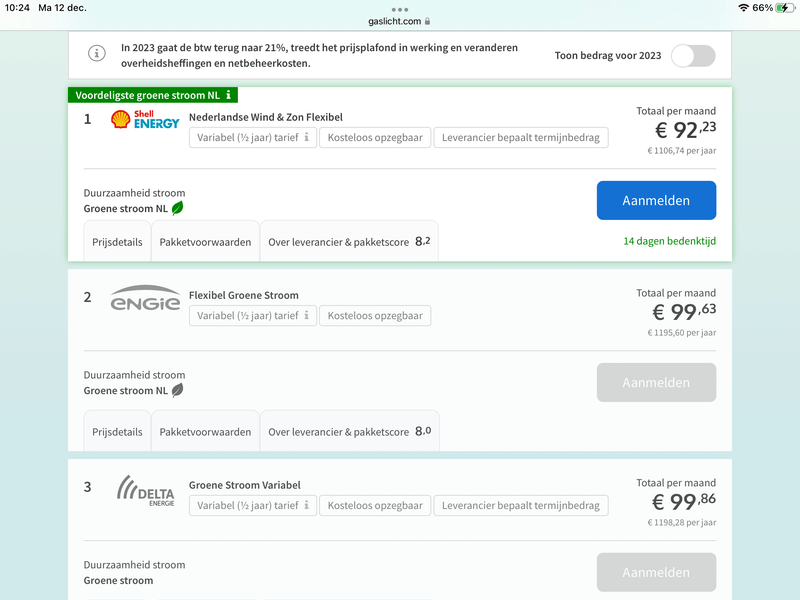This screenshot has height=600, width=800.
Task: Click info icon in ENGIE's Variabel tarief tag
Action: pyautogui.click(x=306, y=316)
